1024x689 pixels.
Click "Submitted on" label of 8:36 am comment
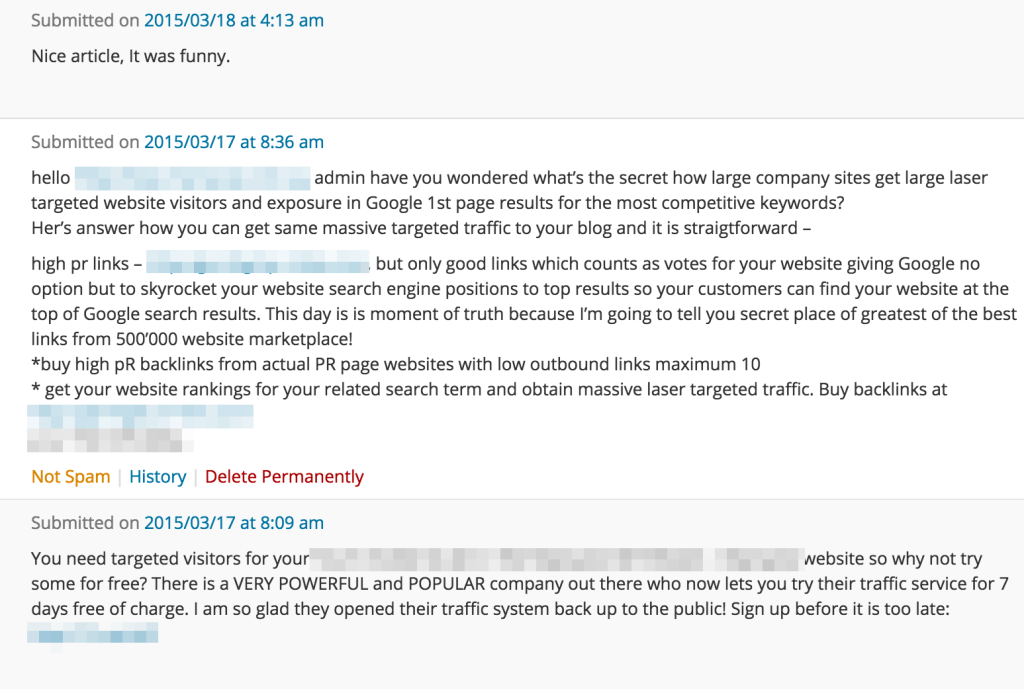pos(85,142)
